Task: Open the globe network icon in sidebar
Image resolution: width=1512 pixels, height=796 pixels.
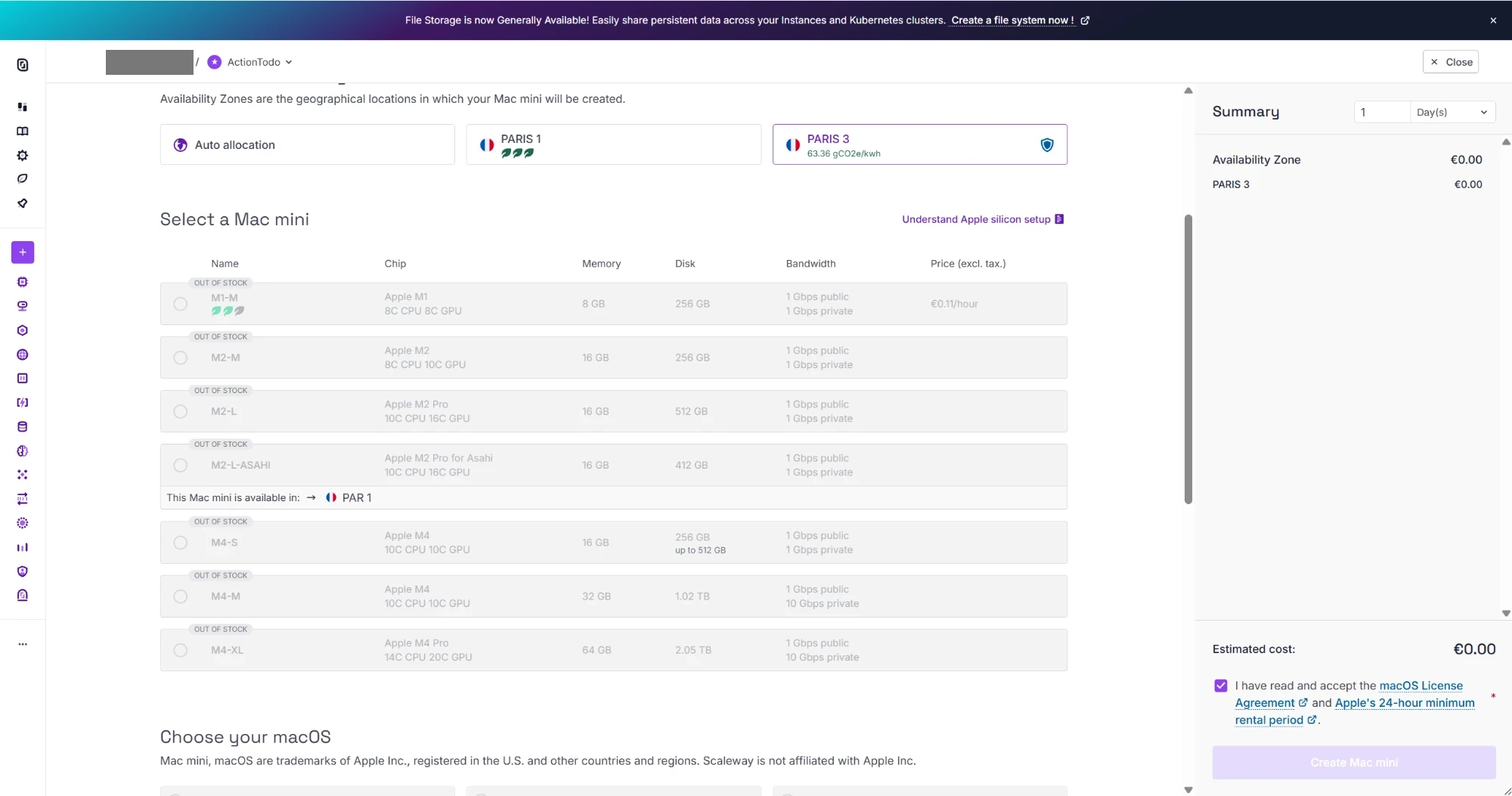Action: coord(23,355)
